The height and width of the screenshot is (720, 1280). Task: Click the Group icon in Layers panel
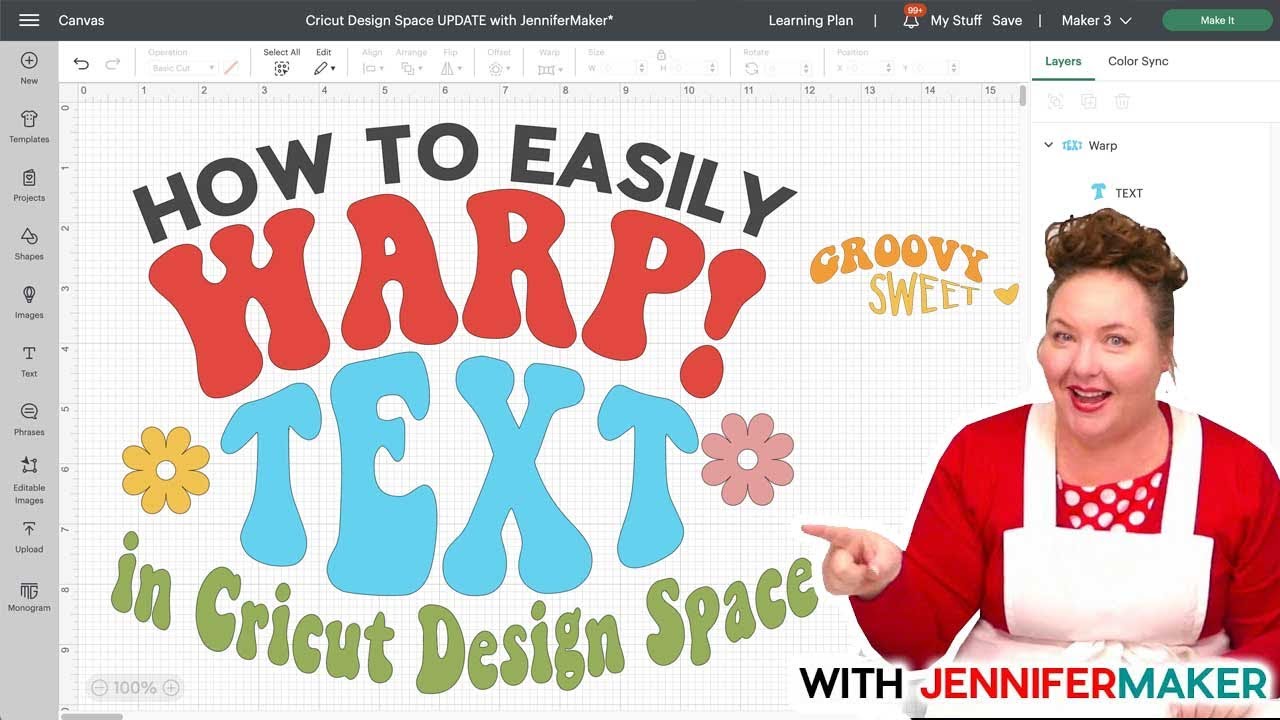coord(1054,101)
